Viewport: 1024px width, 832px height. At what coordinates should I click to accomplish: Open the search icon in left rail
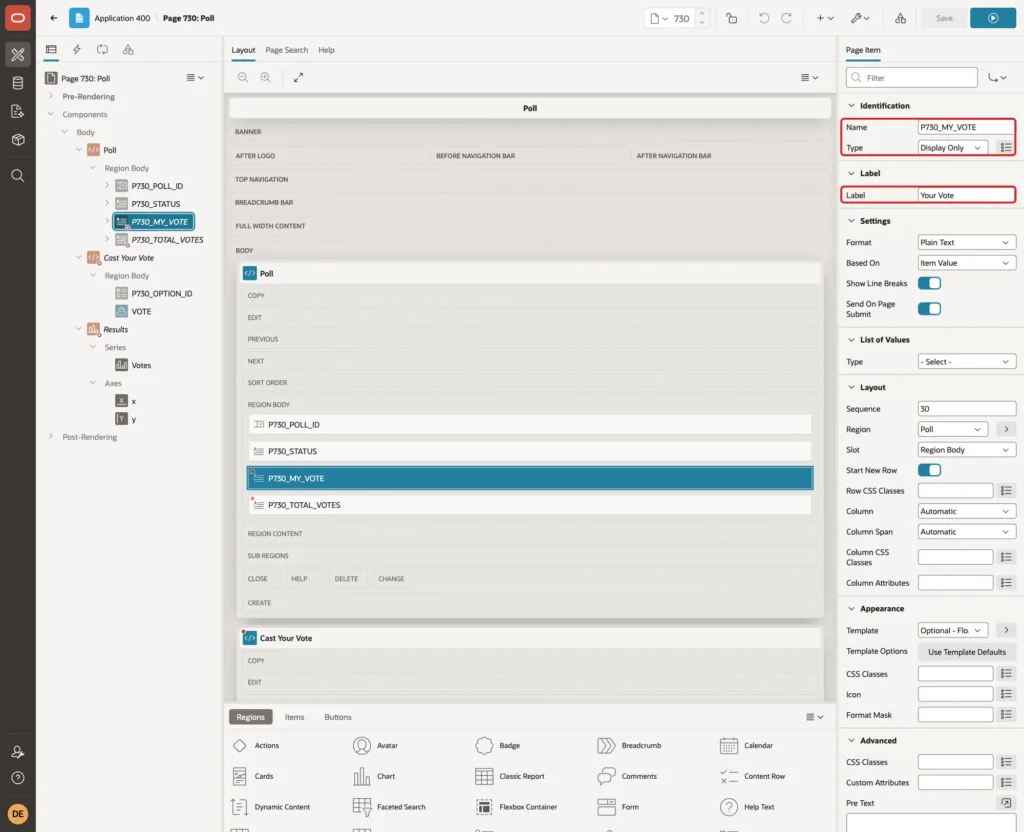click(18, 176)
